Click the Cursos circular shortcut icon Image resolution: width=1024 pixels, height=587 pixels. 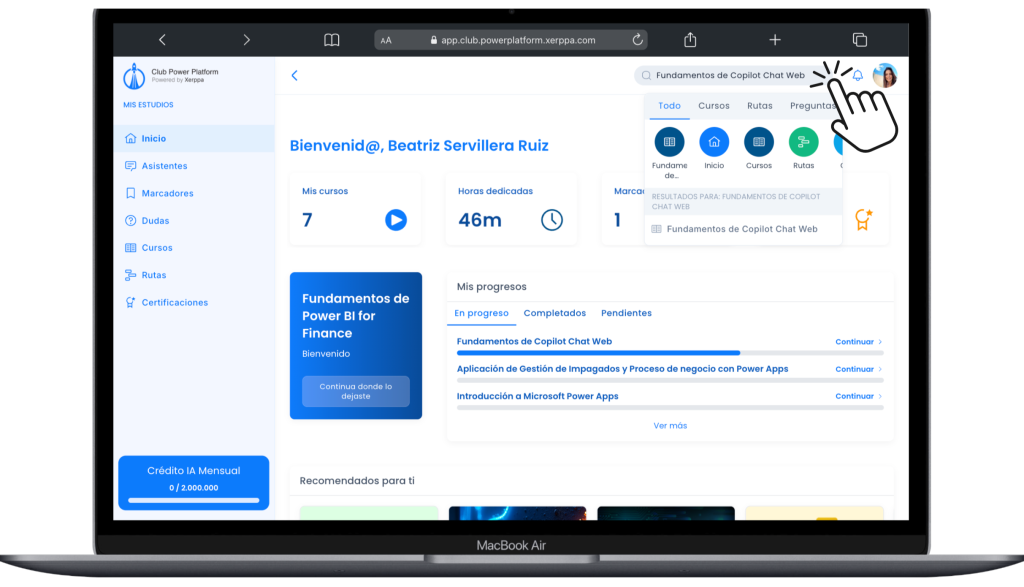[759, 142]
